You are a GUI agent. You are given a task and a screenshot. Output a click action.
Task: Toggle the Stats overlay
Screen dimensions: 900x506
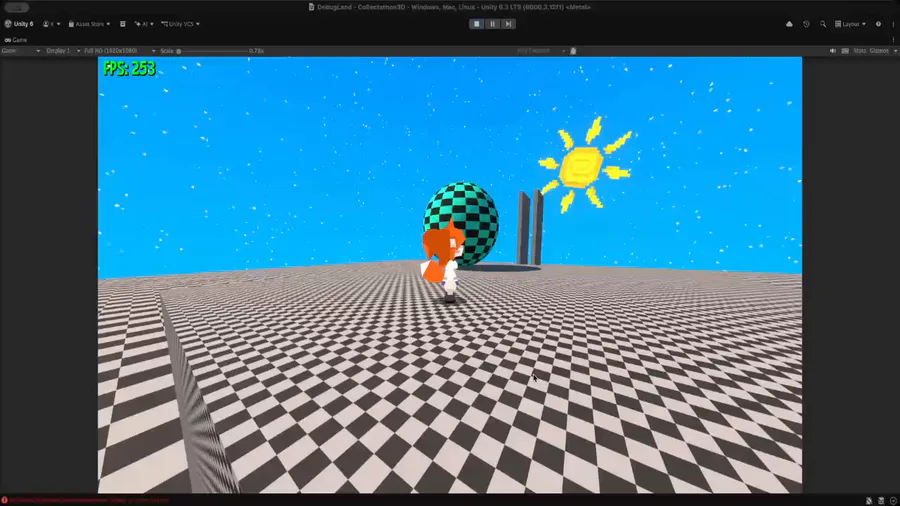[859, 51]
